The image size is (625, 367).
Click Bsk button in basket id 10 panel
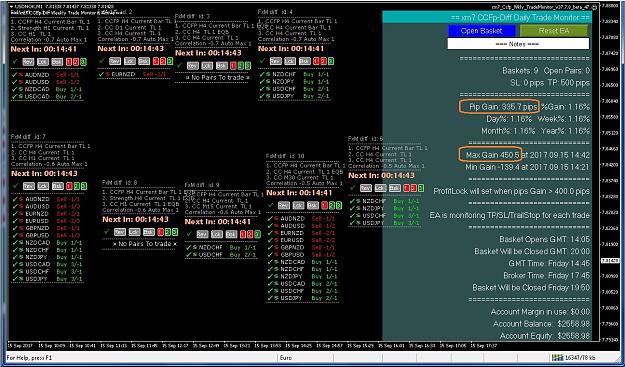click(x=313, y=205)
